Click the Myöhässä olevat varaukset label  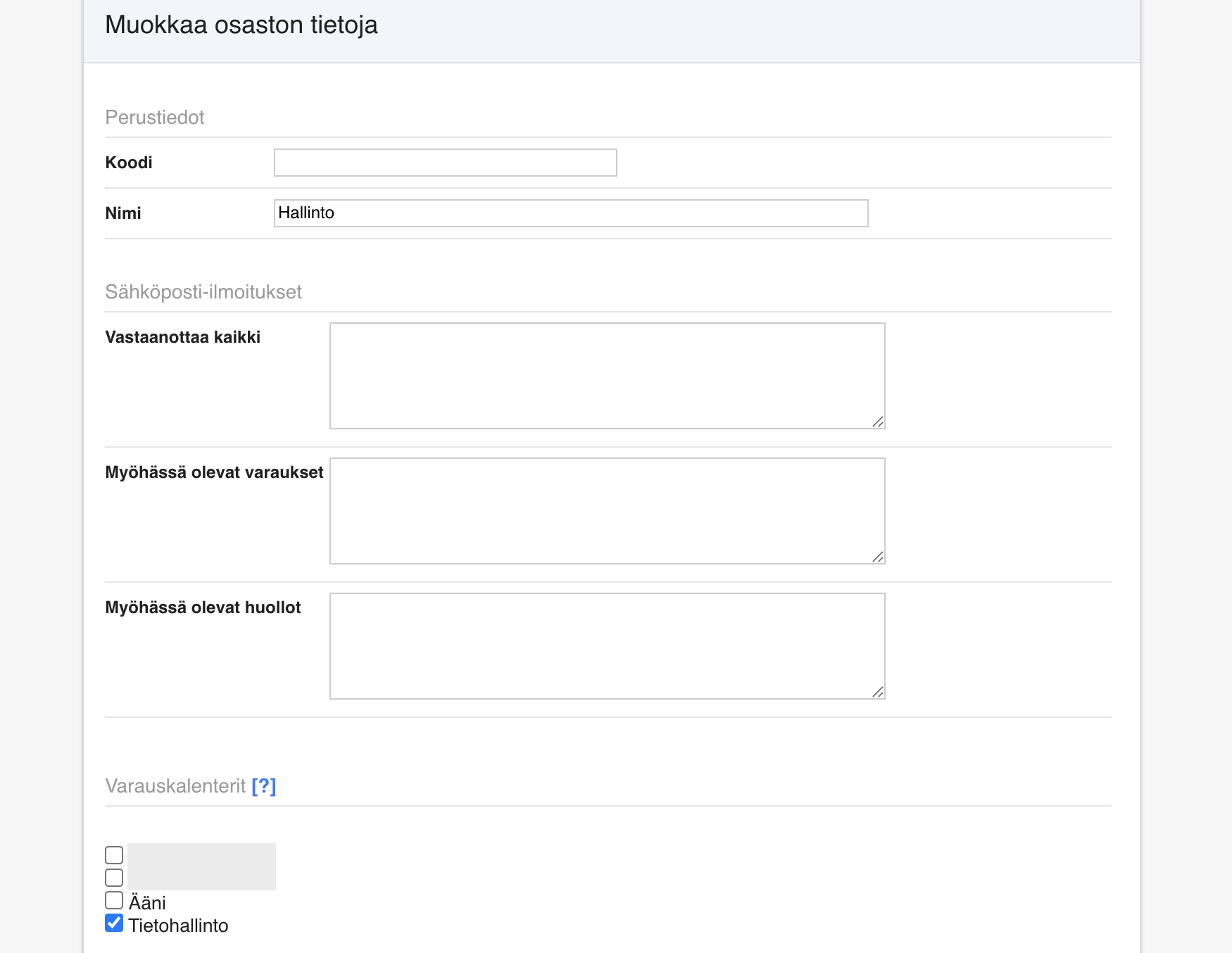[x=214, y=472]
